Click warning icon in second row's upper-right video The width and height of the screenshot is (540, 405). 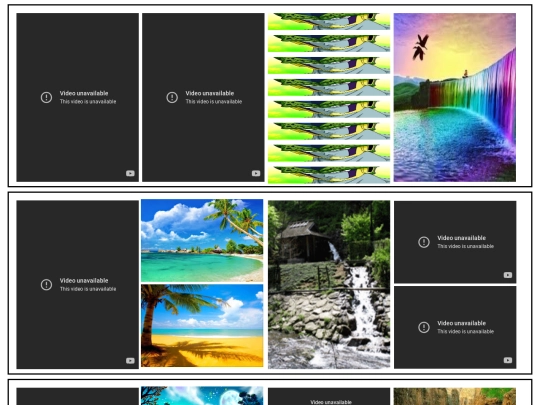click(x=424, y=242)
